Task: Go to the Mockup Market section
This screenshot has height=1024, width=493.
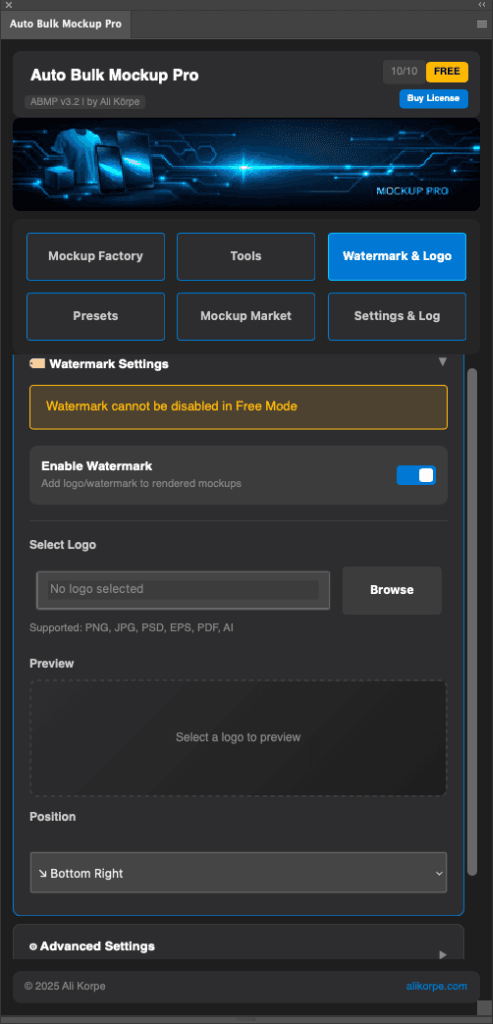Action: tap(246, 317)
